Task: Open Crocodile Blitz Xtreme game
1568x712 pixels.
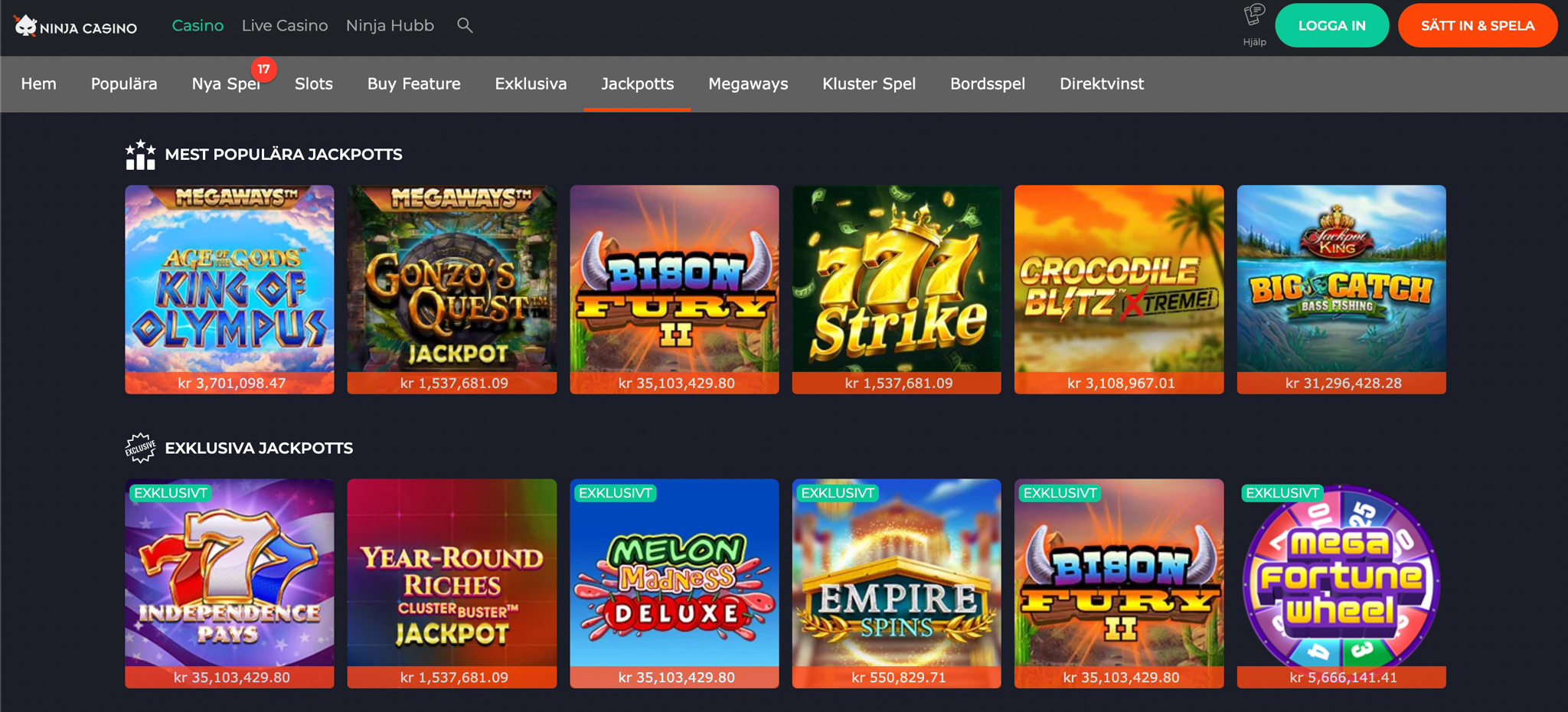Action: click(1119, 289)
